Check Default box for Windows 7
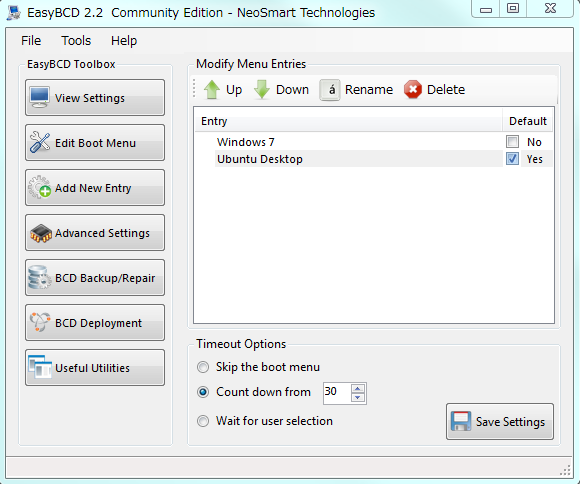The width and height of the screenshot is (580, 484). pyautogui.click(x=512, y=142)
